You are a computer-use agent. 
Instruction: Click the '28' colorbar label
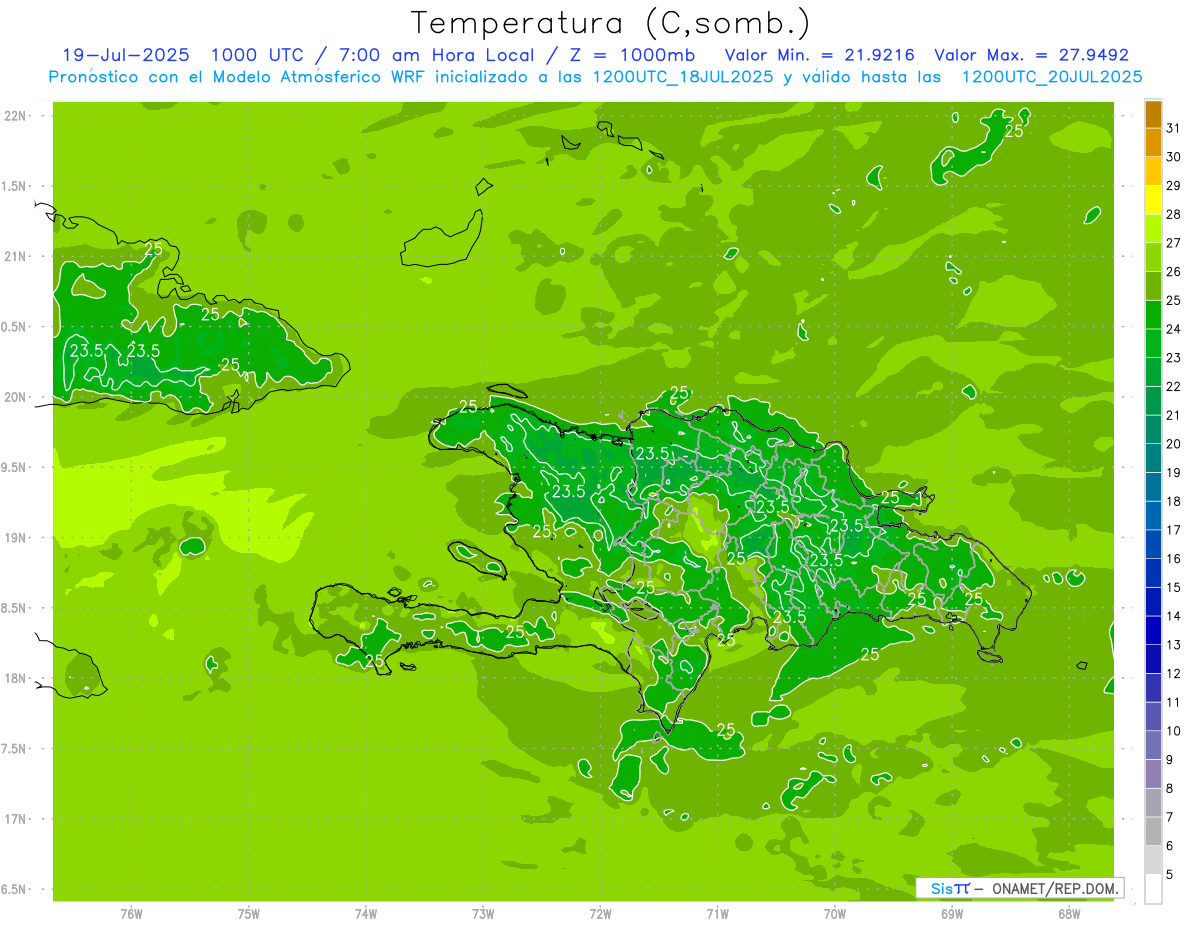click(x=1174, y=214)
